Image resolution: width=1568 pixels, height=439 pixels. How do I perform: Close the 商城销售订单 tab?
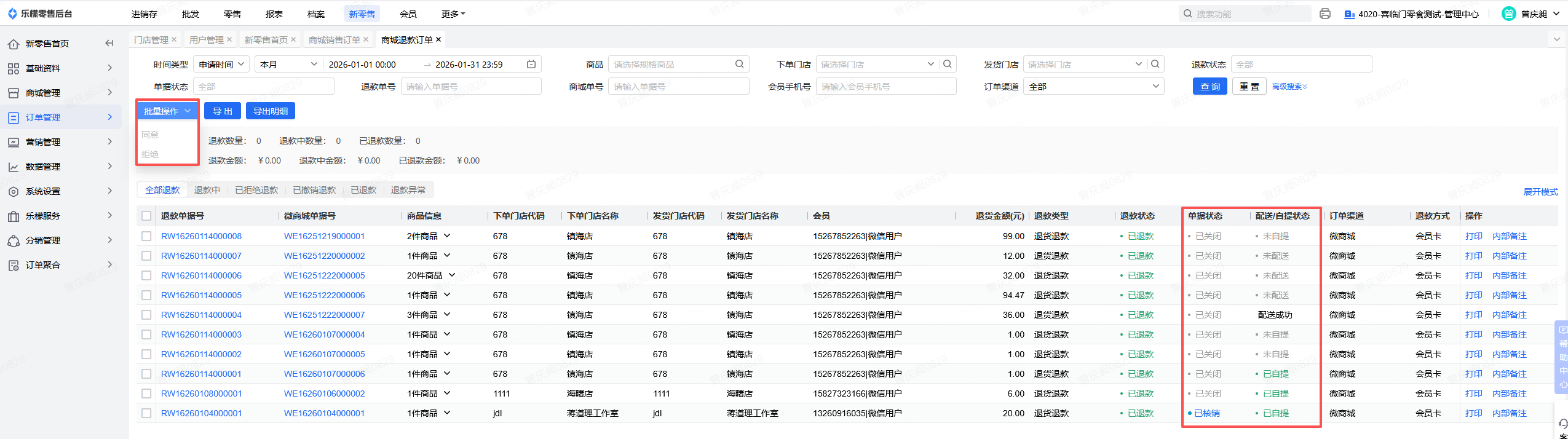click(366, 39)
